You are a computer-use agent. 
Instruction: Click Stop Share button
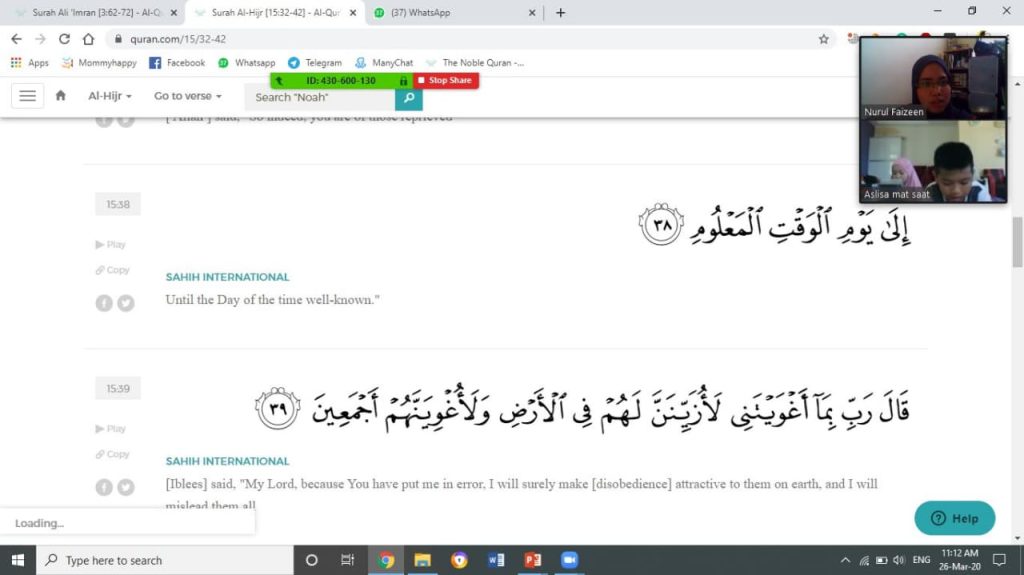point(446,80)
